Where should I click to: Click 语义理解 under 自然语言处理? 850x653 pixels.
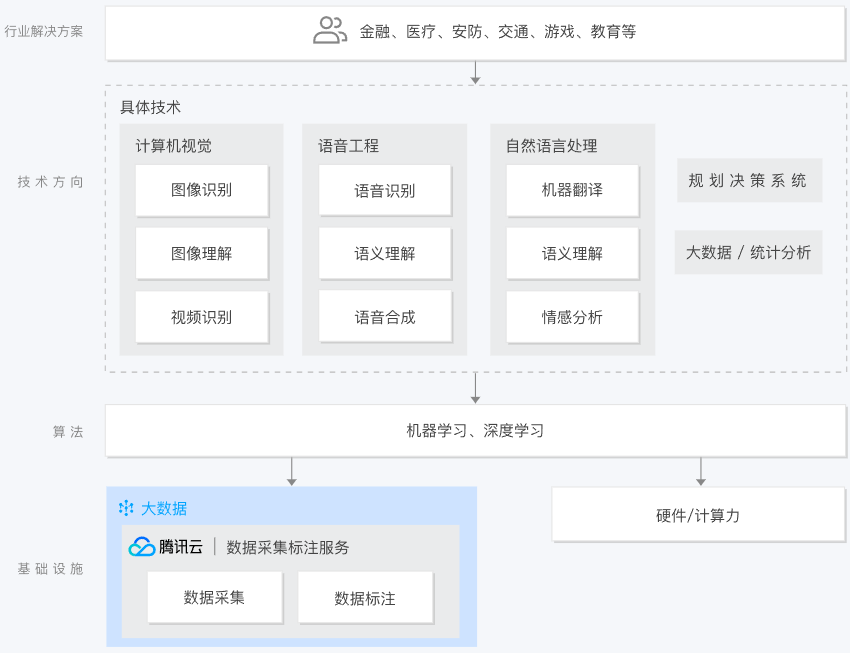(572, 253)
